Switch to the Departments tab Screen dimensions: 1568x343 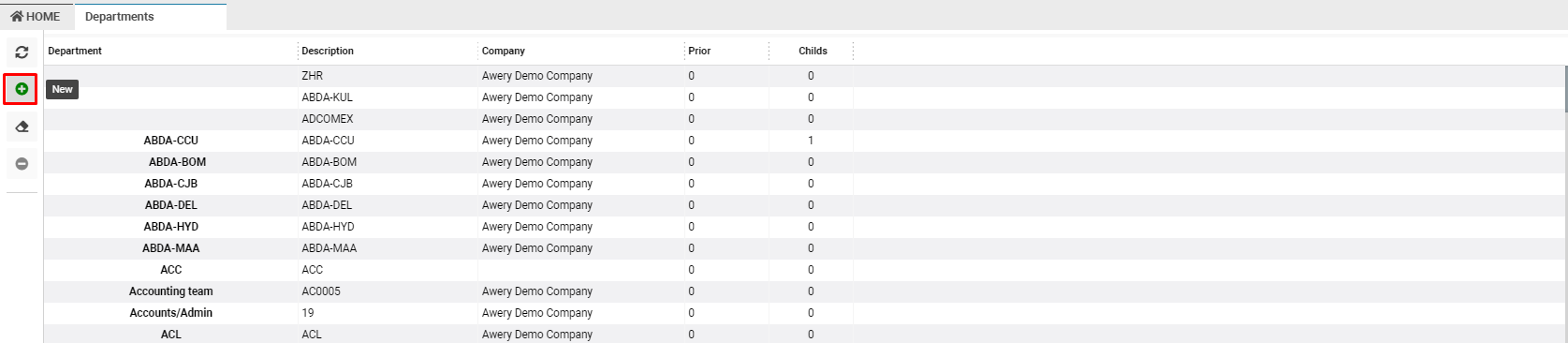tap(119, 16)
